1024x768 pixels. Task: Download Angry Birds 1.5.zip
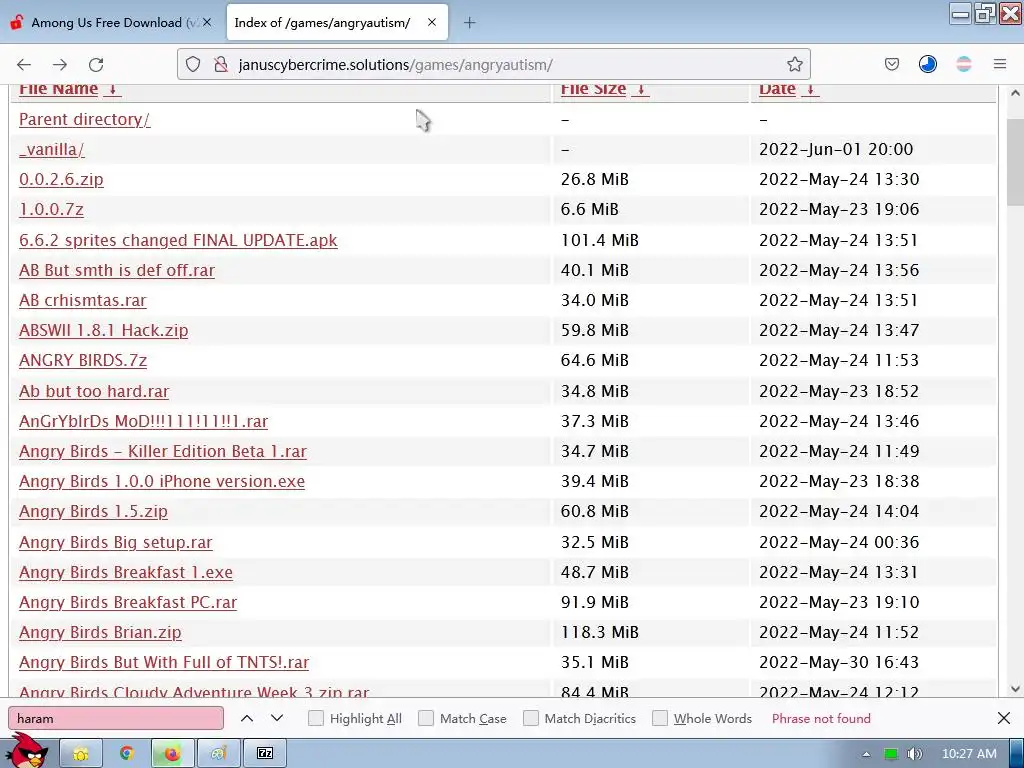93,511
